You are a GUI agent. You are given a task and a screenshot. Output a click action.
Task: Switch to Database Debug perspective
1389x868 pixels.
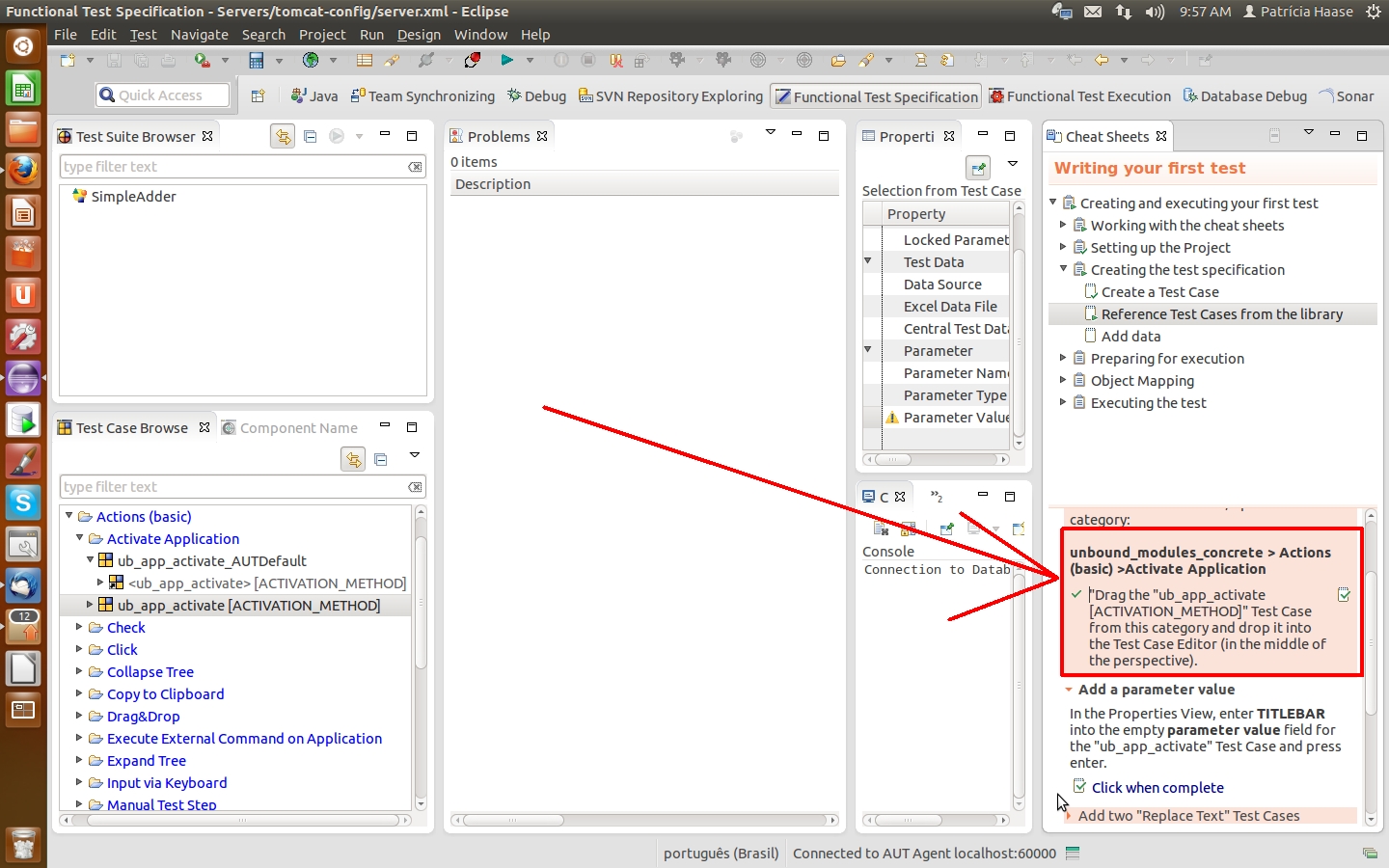coord(1245,96)
